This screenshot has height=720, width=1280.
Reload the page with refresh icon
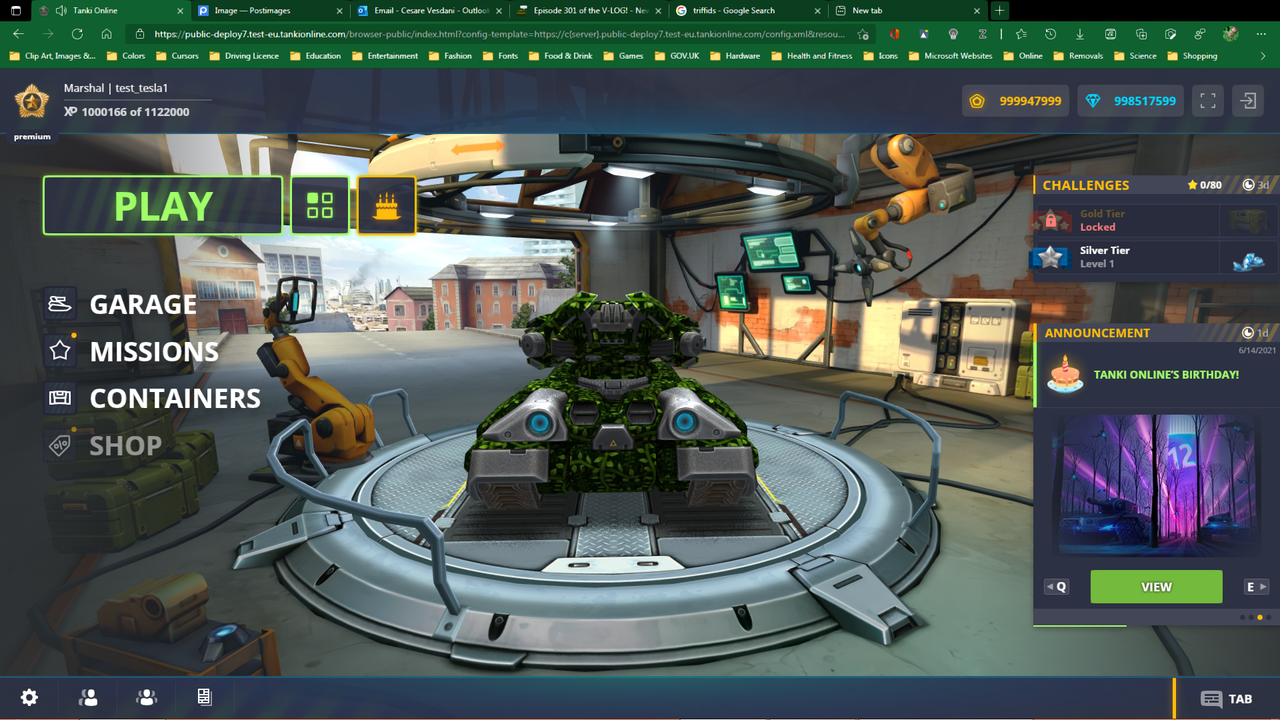click(x=76, y=34)
